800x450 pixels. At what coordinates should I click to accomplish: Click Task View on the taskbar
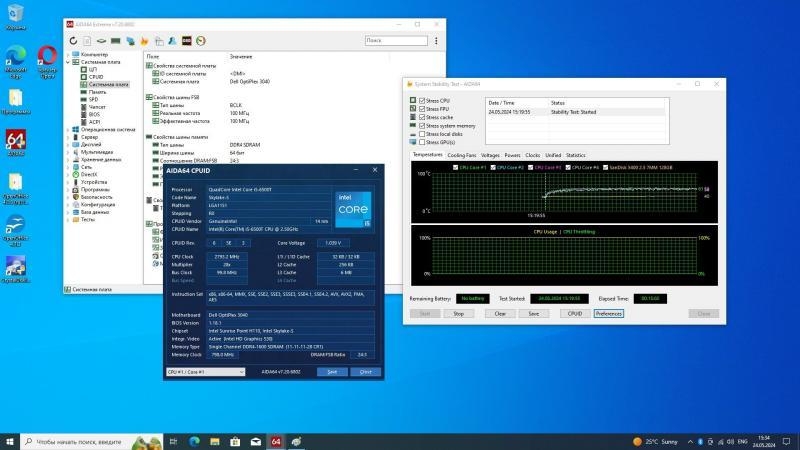[173, 441]
